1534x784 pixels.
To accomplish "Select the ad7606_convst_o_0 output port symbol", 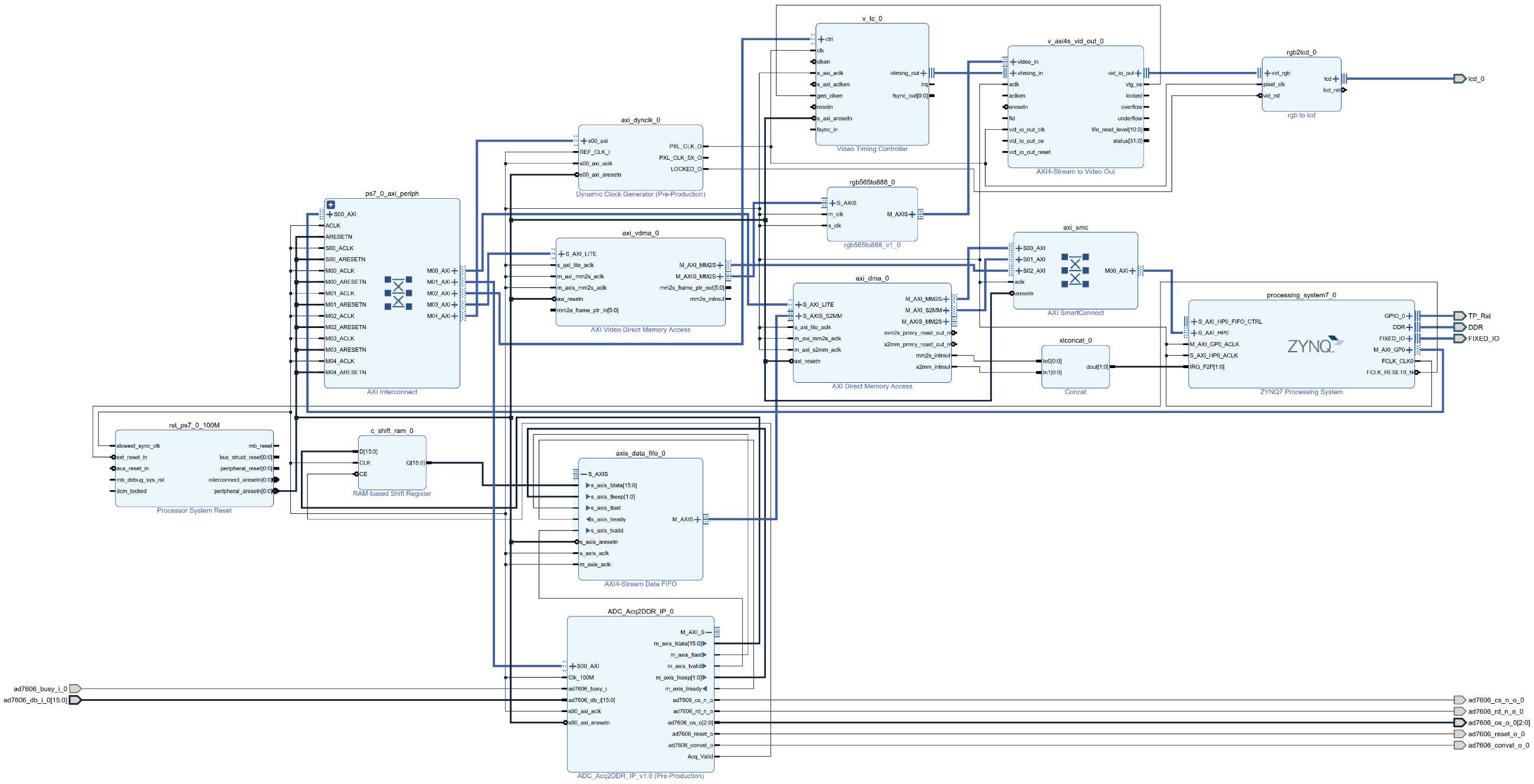I will 1460,745.
